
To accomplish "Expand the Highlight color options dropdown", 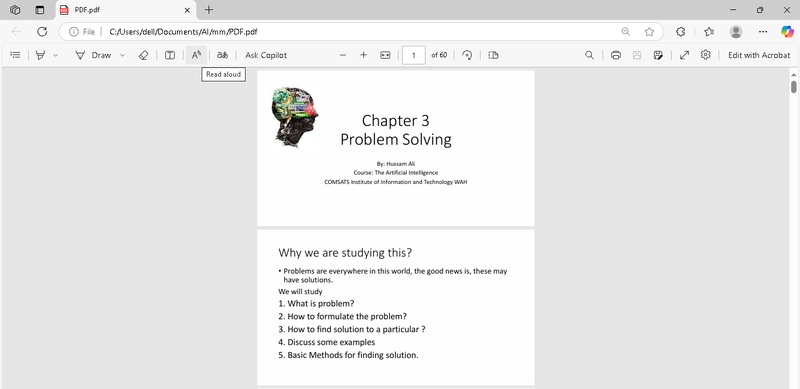I will (x=56, y=55).
